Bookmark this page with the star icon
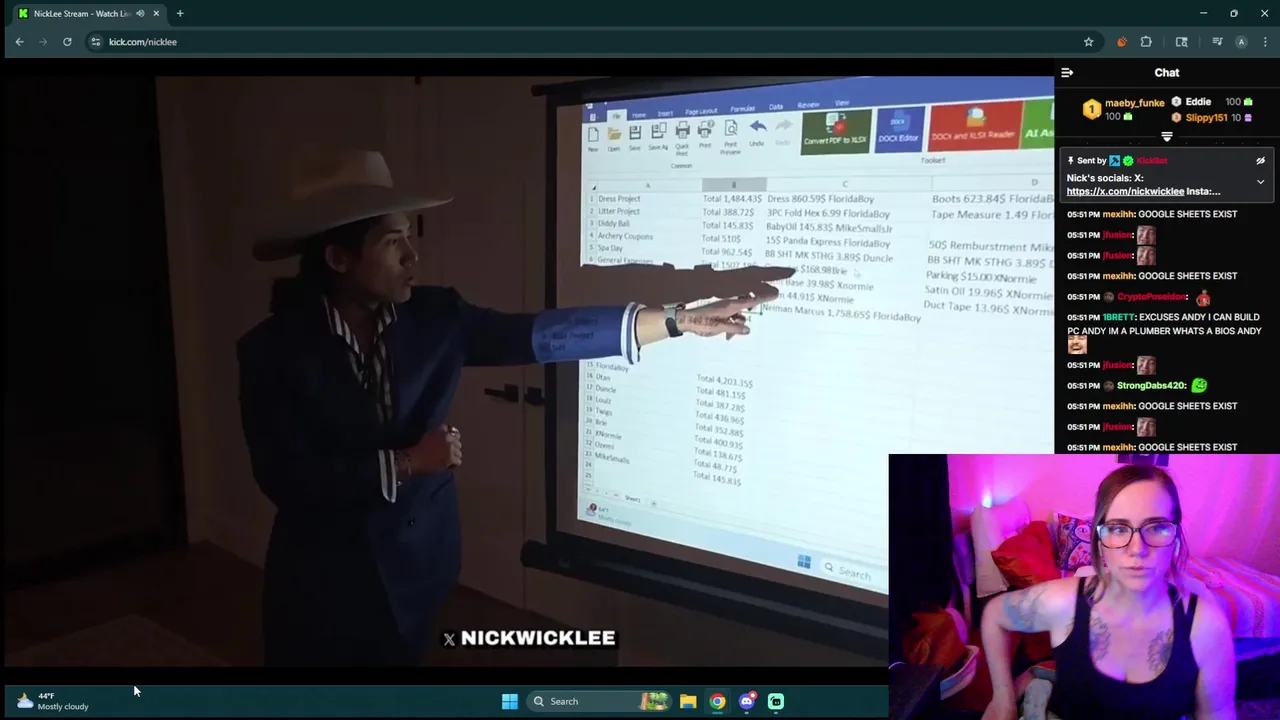1280x720 pixels. click(x=1088, y=42)
